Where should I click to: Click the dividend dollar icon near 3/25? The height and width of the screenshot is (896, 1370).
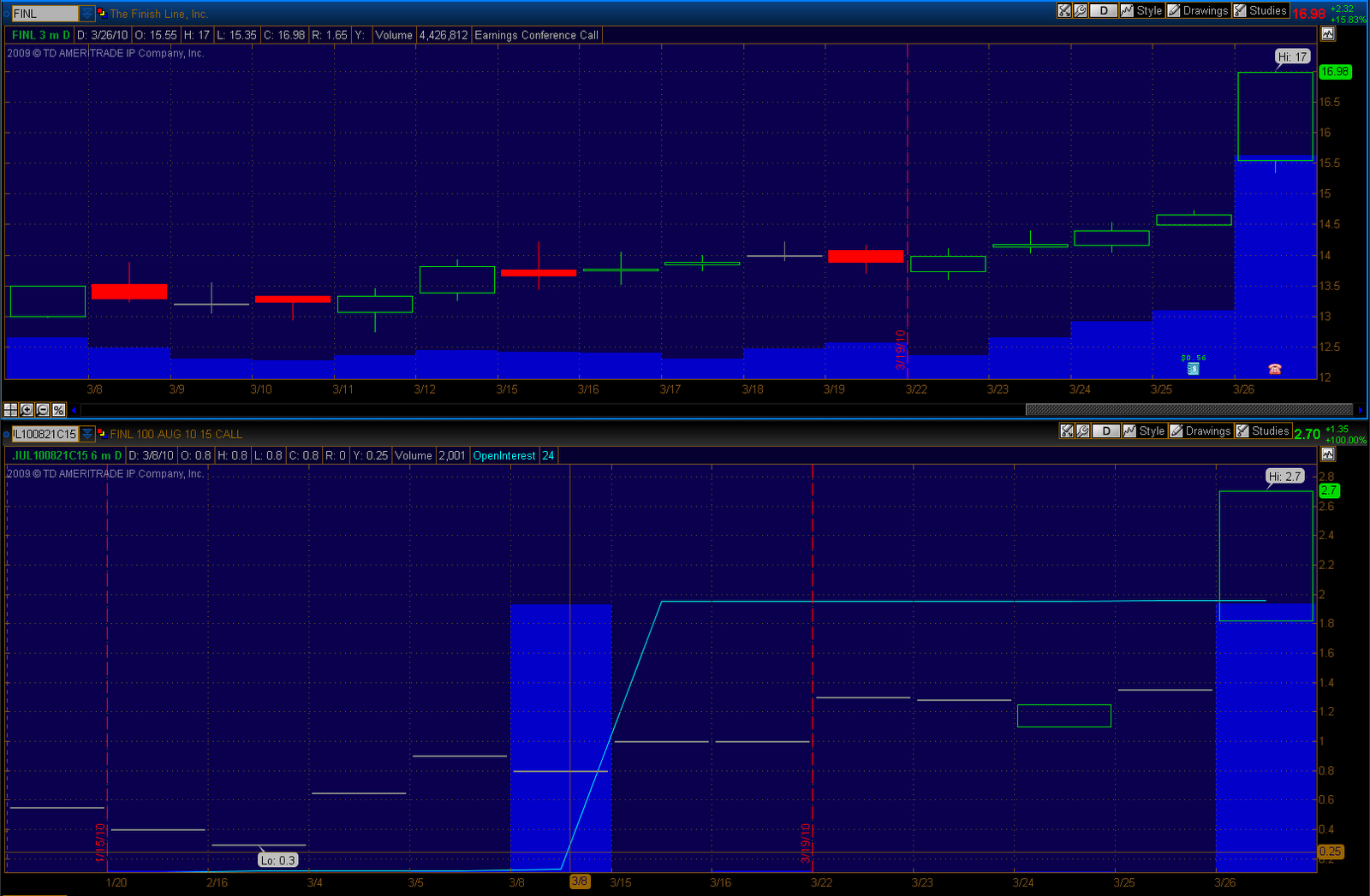(x=1194, y=369)
